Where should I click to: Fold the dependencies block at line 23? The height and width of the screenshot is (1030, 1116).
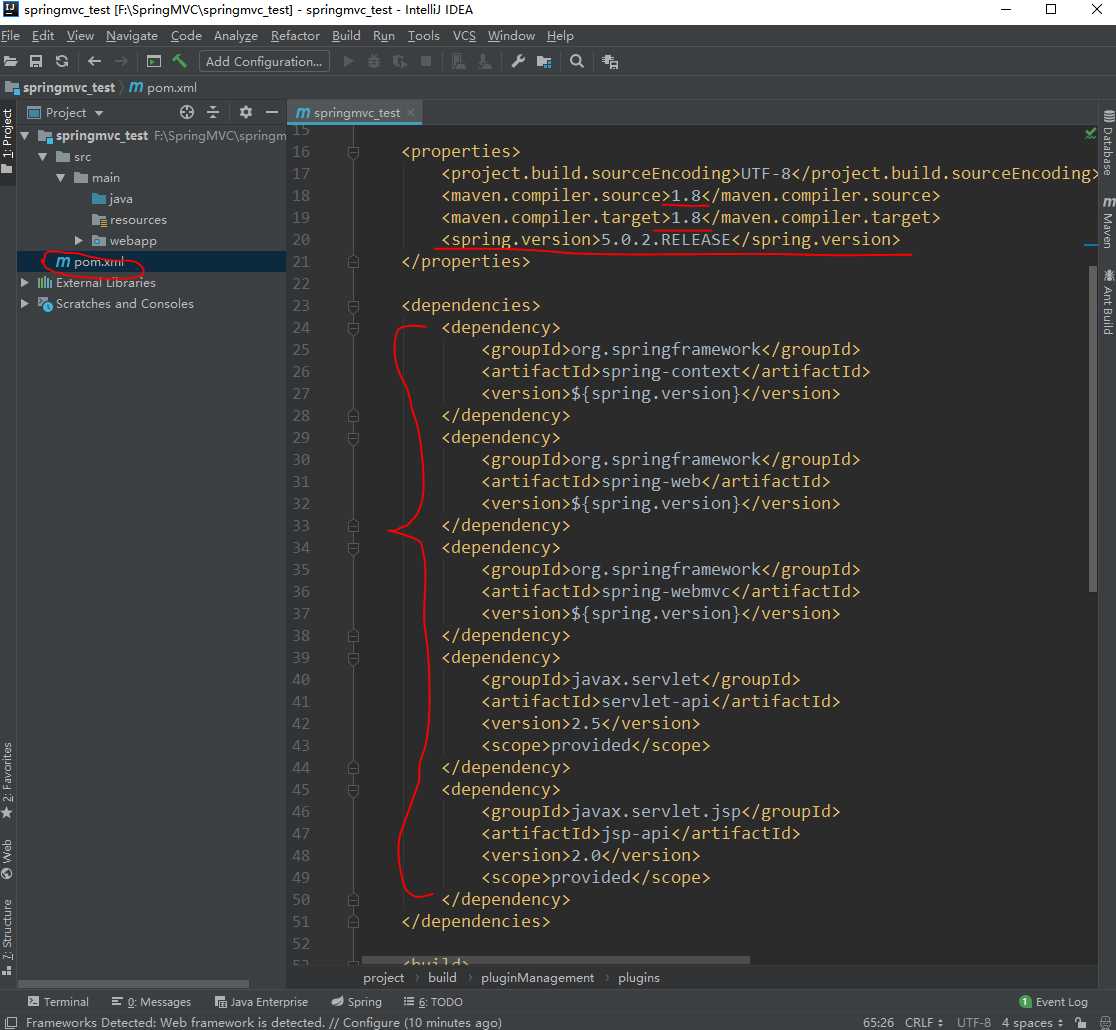[353, 305]
